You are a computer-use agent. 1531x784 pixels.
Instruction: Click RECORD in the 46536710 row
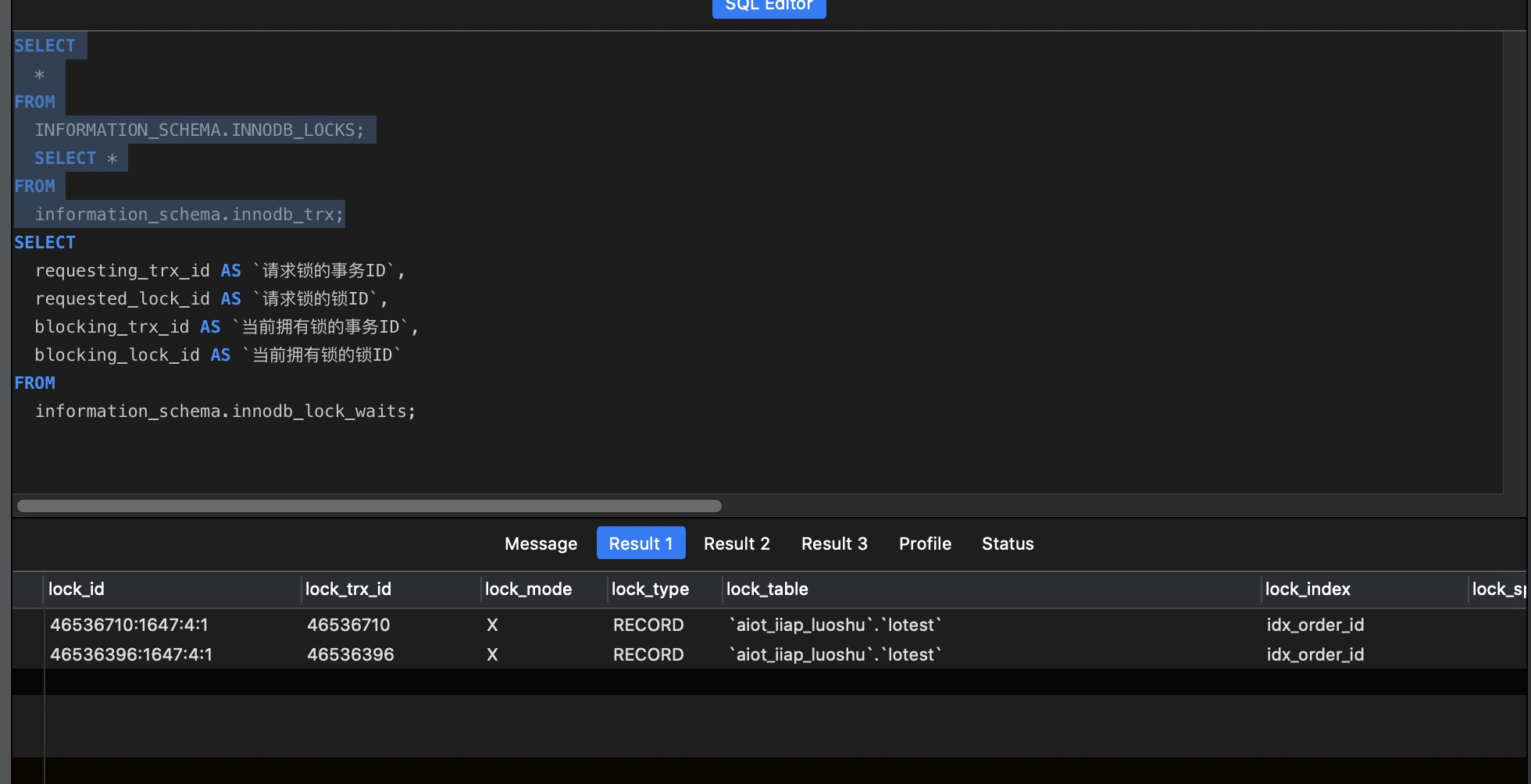(x=648, y=625)
